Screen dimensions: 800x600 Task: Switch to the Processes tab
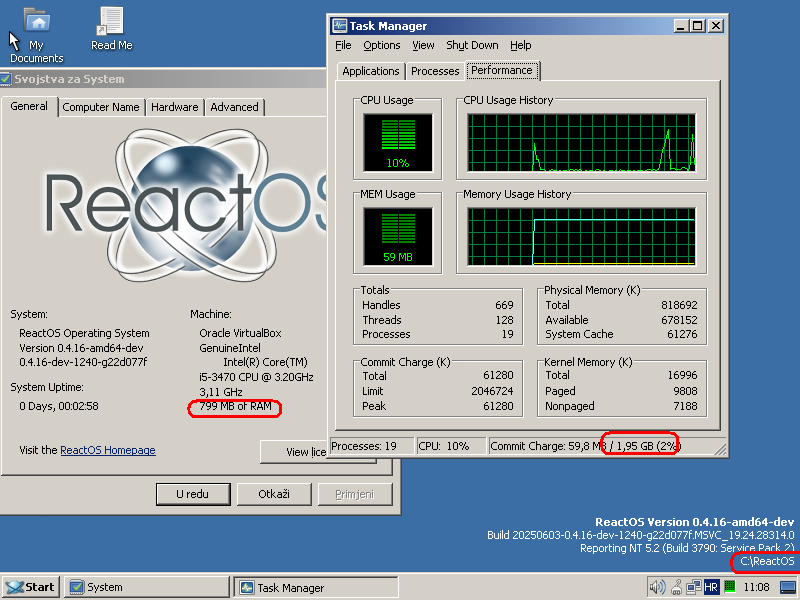click(x=435, y=71)
